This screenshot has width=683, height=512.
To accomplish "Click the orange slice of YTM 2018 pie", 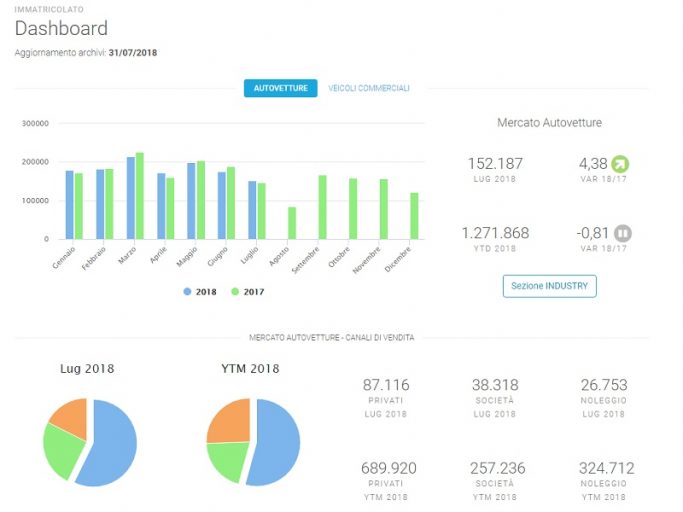I will (x=231, y=422).
